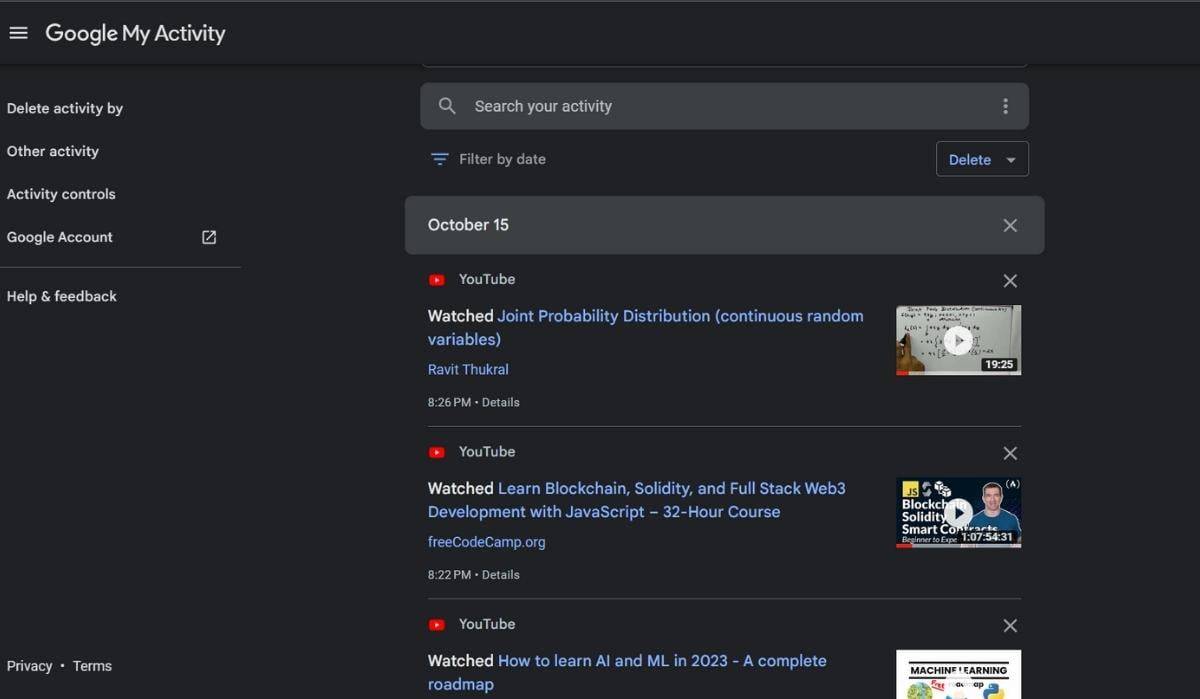Open Details for the 8:26 PM item
This screenshot has height=699, width=1200.
501,402
